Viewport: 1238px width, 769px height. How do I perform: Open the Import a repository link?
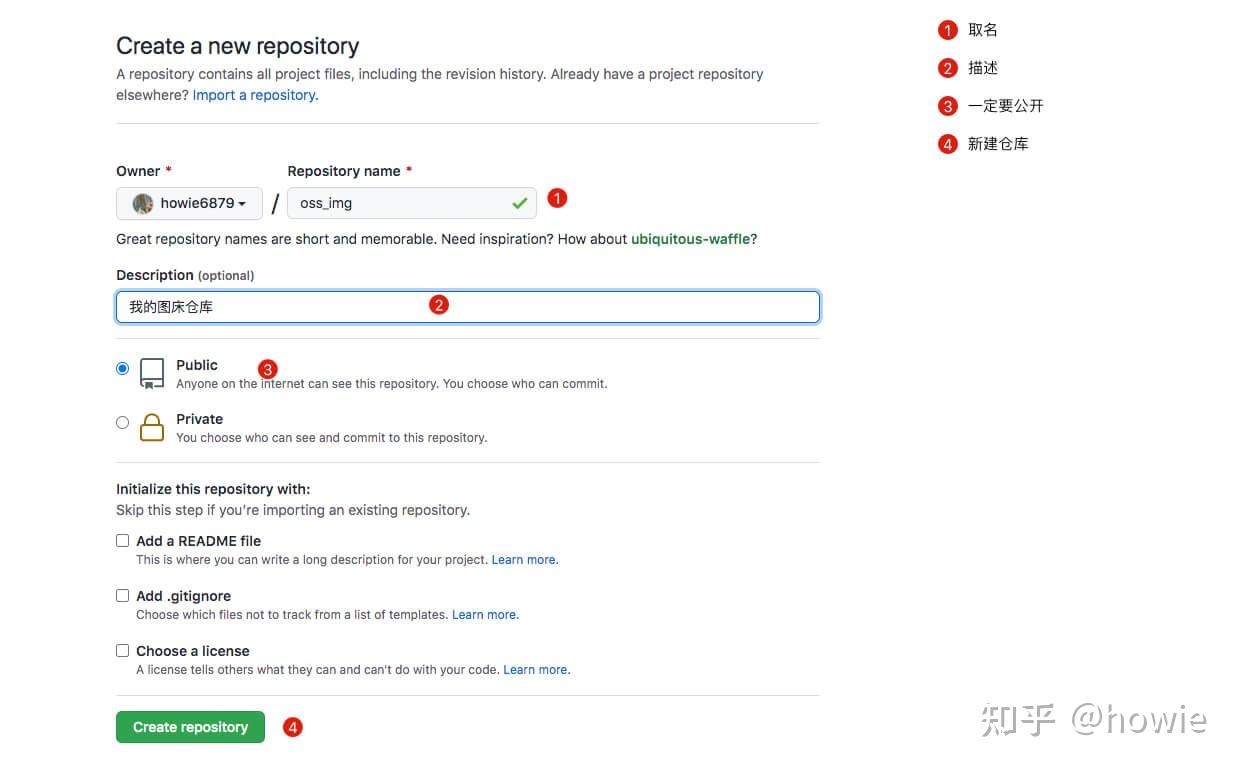click(255, 95)
